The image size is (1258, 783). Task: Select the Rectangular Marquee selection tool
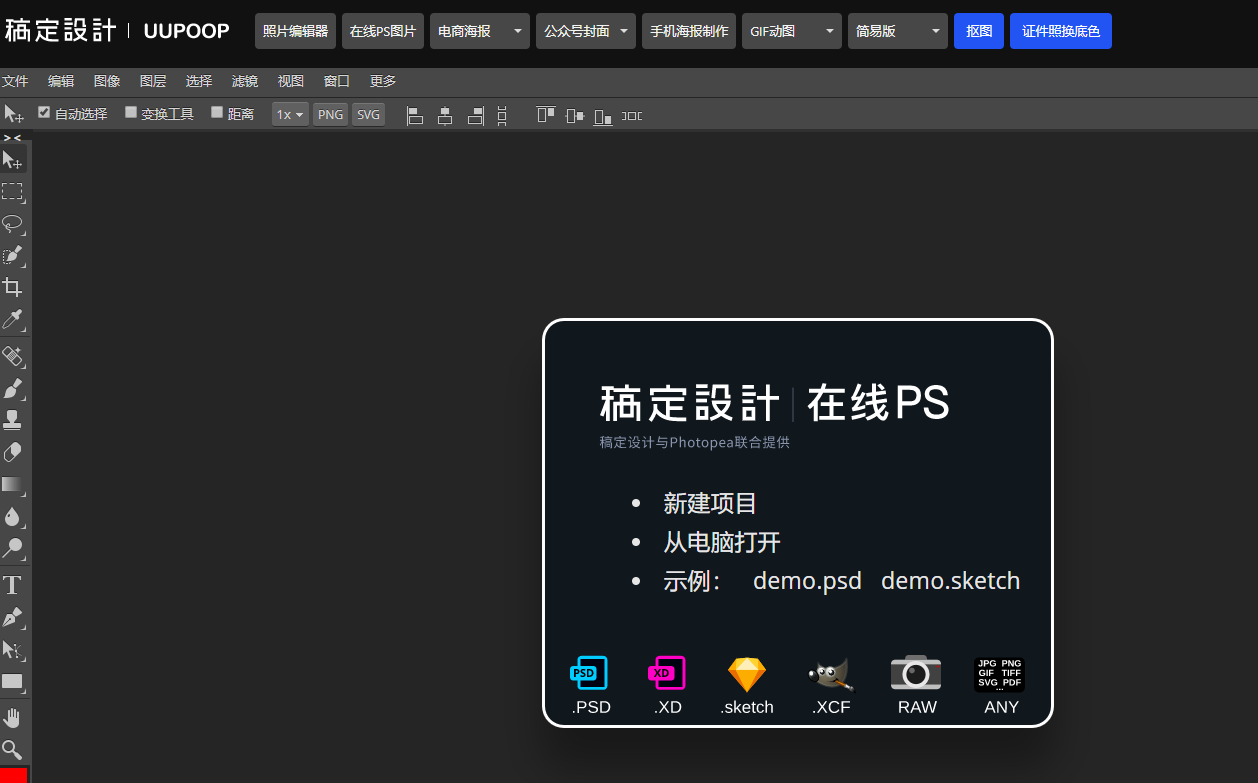(x=13, y=192)
